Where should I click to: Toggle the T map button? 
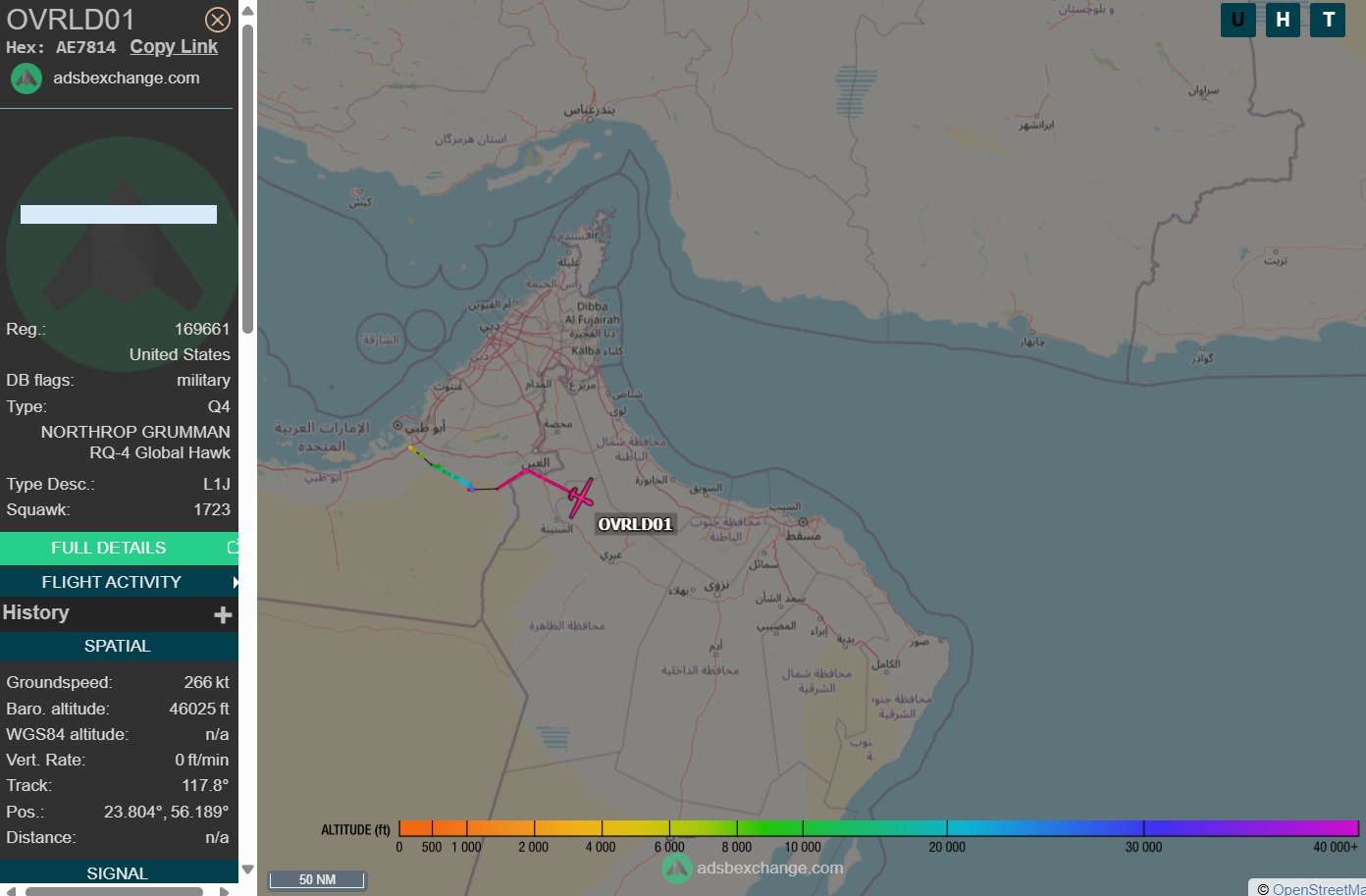[1328, 20]
